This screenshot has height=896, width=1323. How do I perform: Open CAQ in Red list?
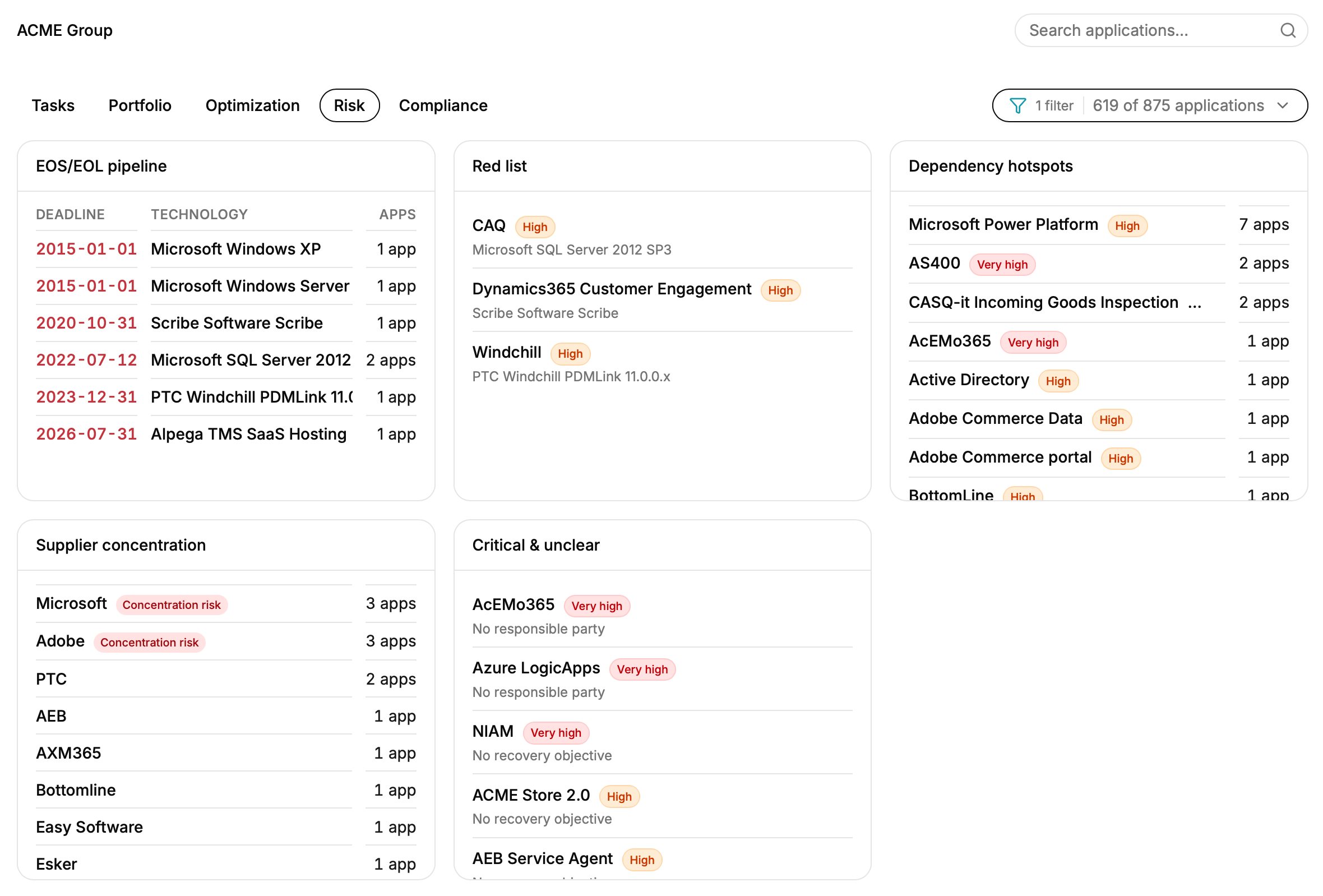(x=662, y=237)
